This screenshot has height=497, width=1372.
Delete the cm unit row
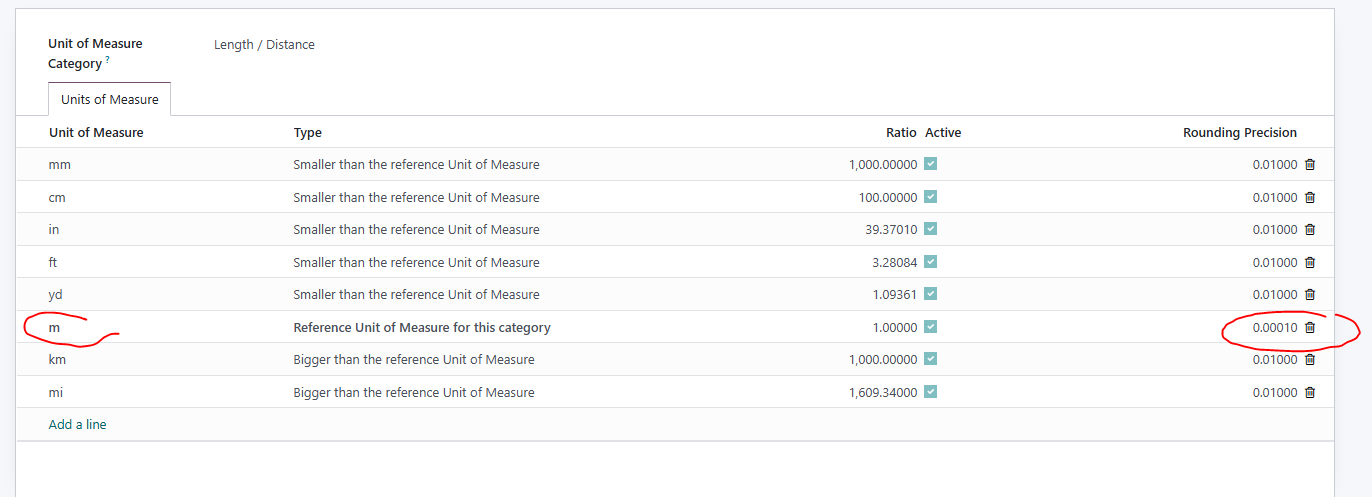(x=1310, y=198)
